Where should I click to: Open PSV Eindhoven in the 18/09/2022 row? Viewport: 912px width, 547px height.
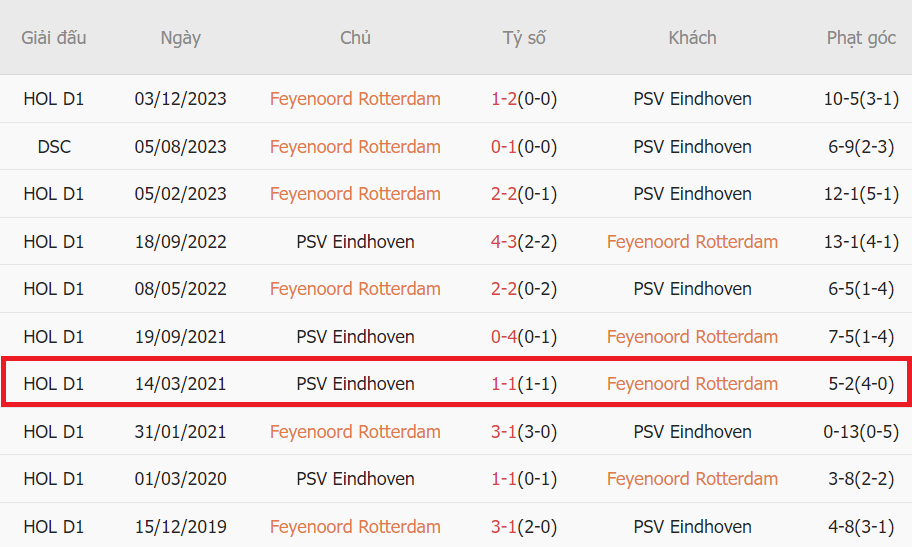point(355,242)
